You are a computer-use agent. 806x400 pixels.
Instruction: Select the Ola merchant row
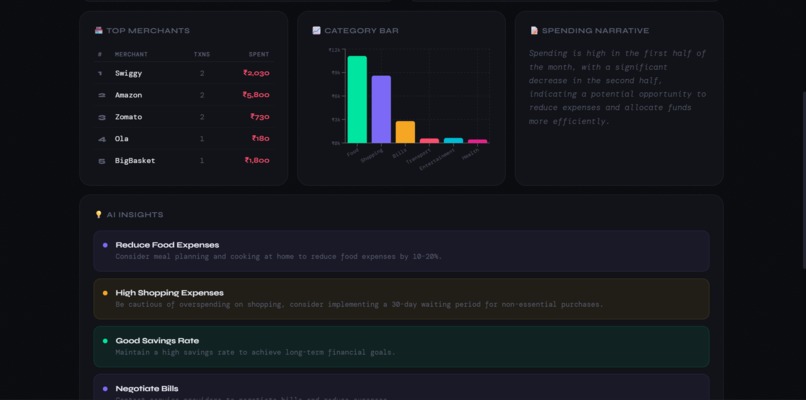184,139
